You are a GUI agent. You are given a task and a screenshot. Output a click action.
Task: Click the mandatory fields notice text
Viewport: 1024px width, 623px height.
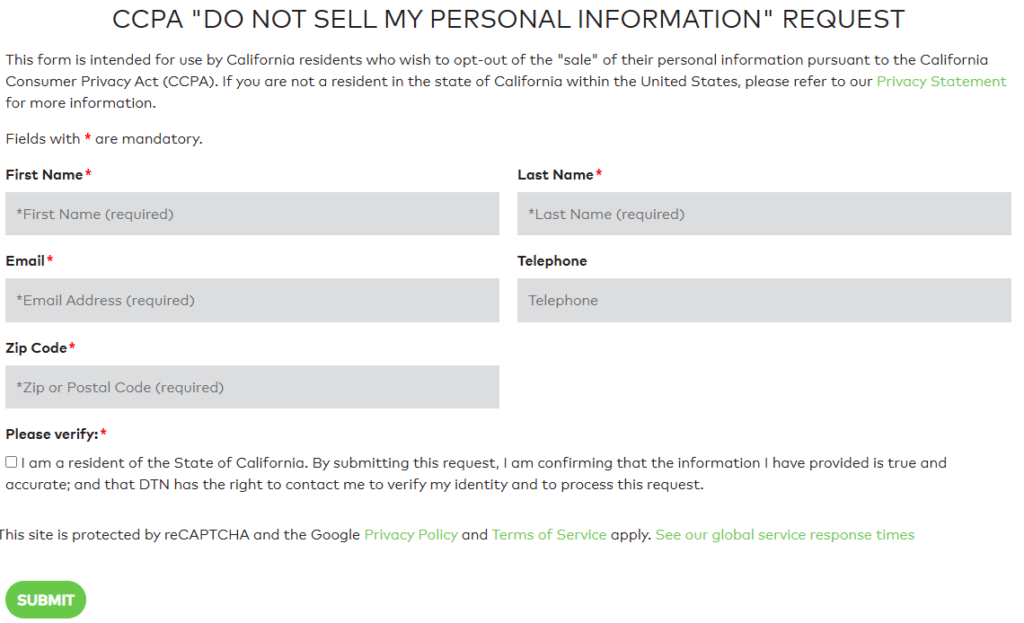tap(103, 139)
